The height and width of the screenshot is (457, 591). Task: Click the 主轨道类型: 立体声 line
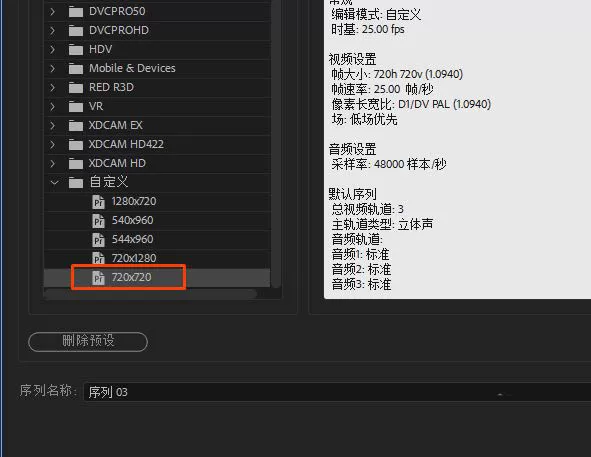pyautogui.click(x=382, y=224)
